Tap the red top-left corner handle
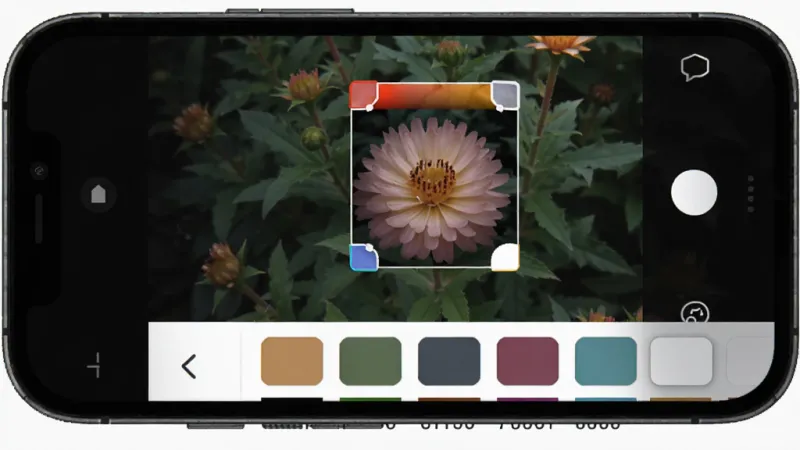The image size is (800, 450). (x=363, y=94)
